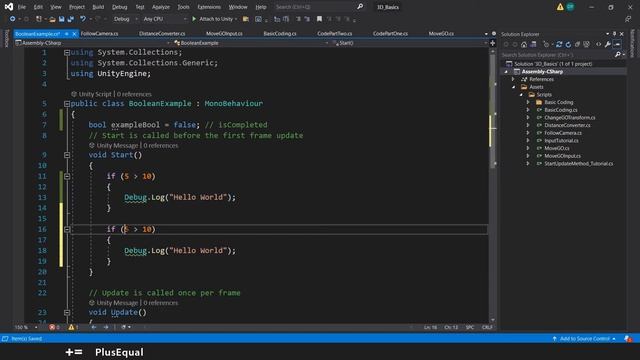Click the Save icon in the toolbar
640x360 pixels.
(62, 19)
